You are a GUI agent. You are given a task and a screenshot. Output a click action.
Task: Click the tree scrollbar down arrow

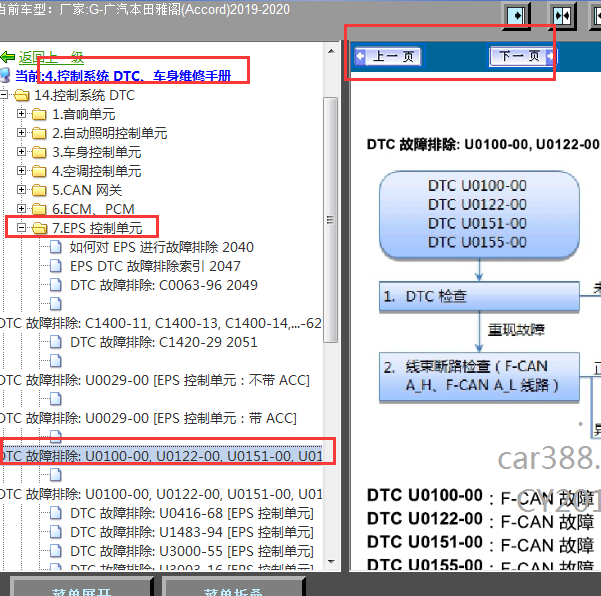tap(331, 562)
